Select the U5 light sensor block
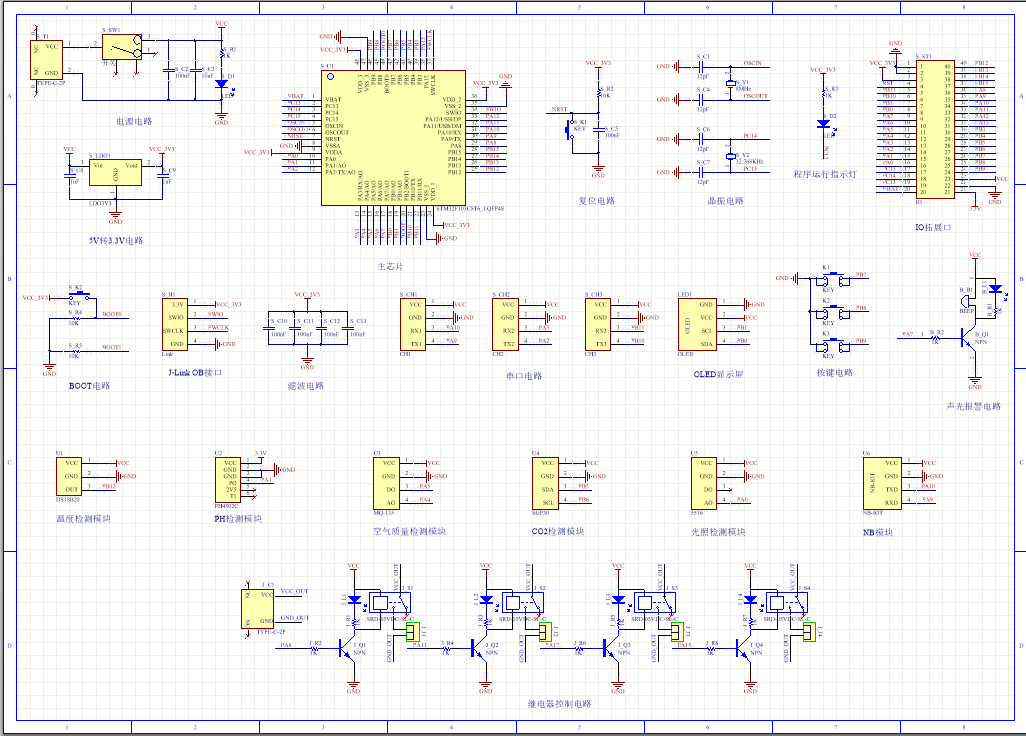Image resolution: width=1026 pixels, height=736 pixels. point(704,483)
